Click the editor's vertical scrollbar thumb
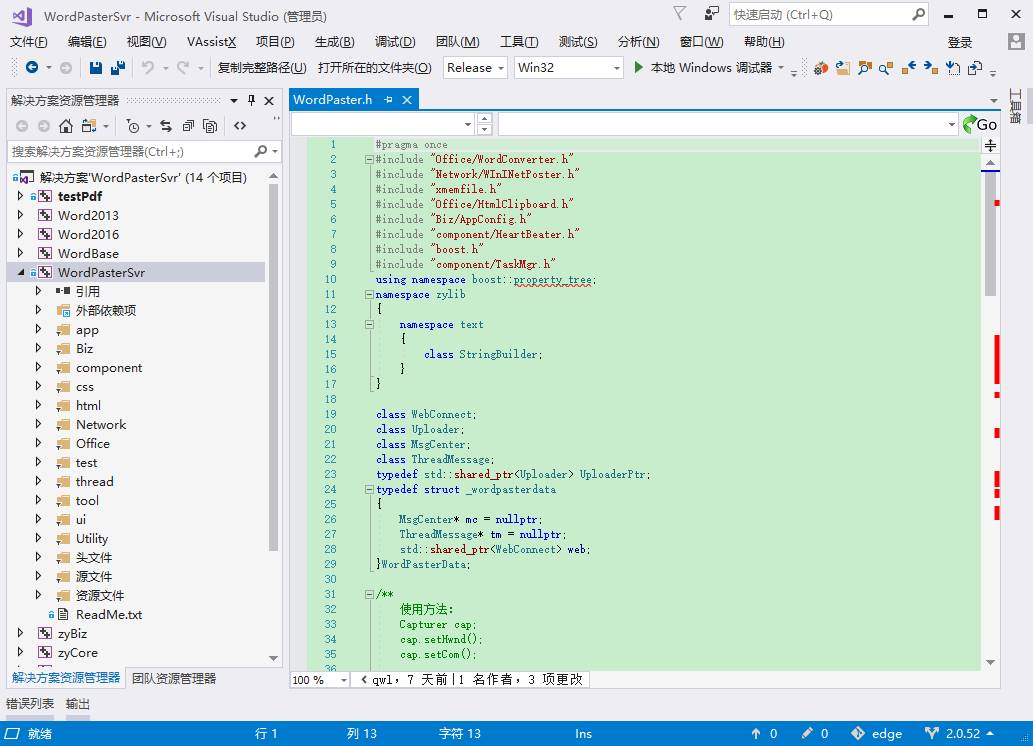The height and width of the screenshot is (746, 1033). click(990, 235)
